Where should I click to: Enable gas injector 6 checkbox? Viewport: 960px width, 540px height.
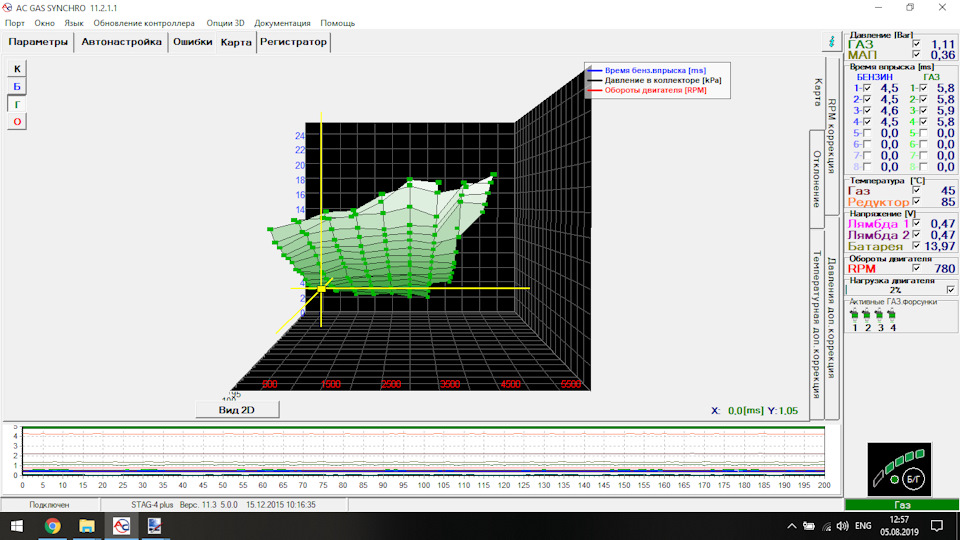(x=923, y=144)
